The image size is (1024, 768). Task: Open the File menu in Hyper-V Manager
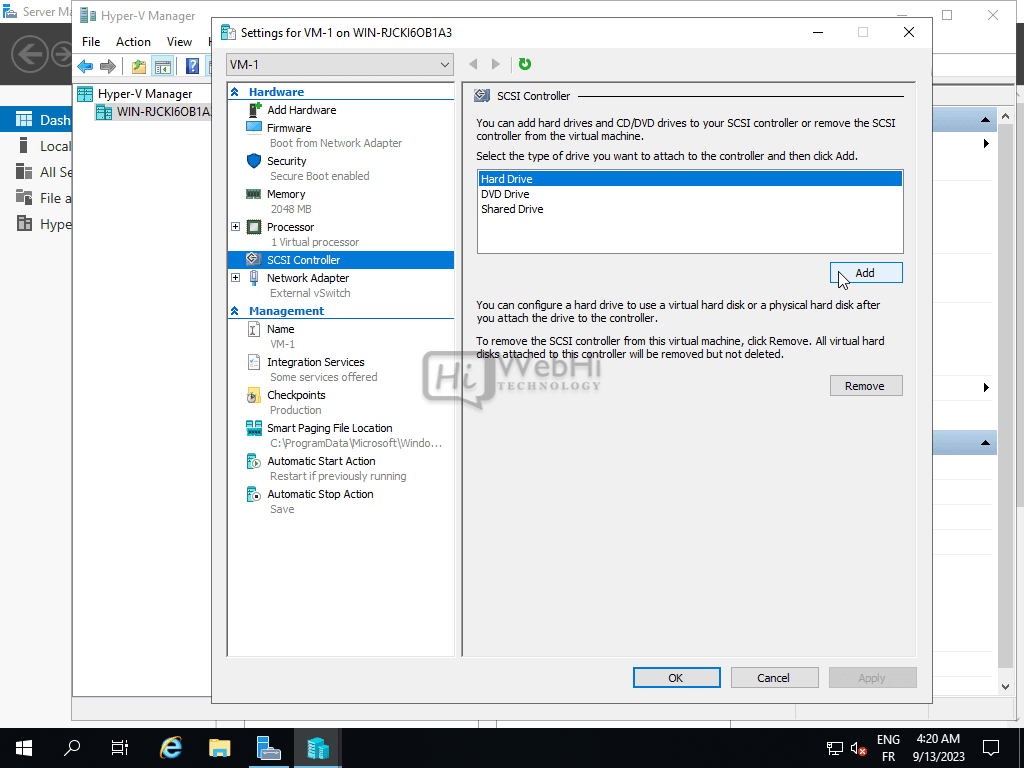91,42
